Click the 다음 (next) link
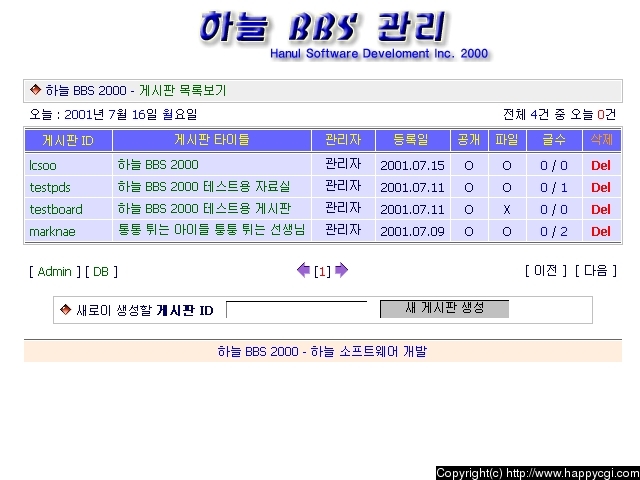This screenshot has width=640, height=480. pos(596,270)
